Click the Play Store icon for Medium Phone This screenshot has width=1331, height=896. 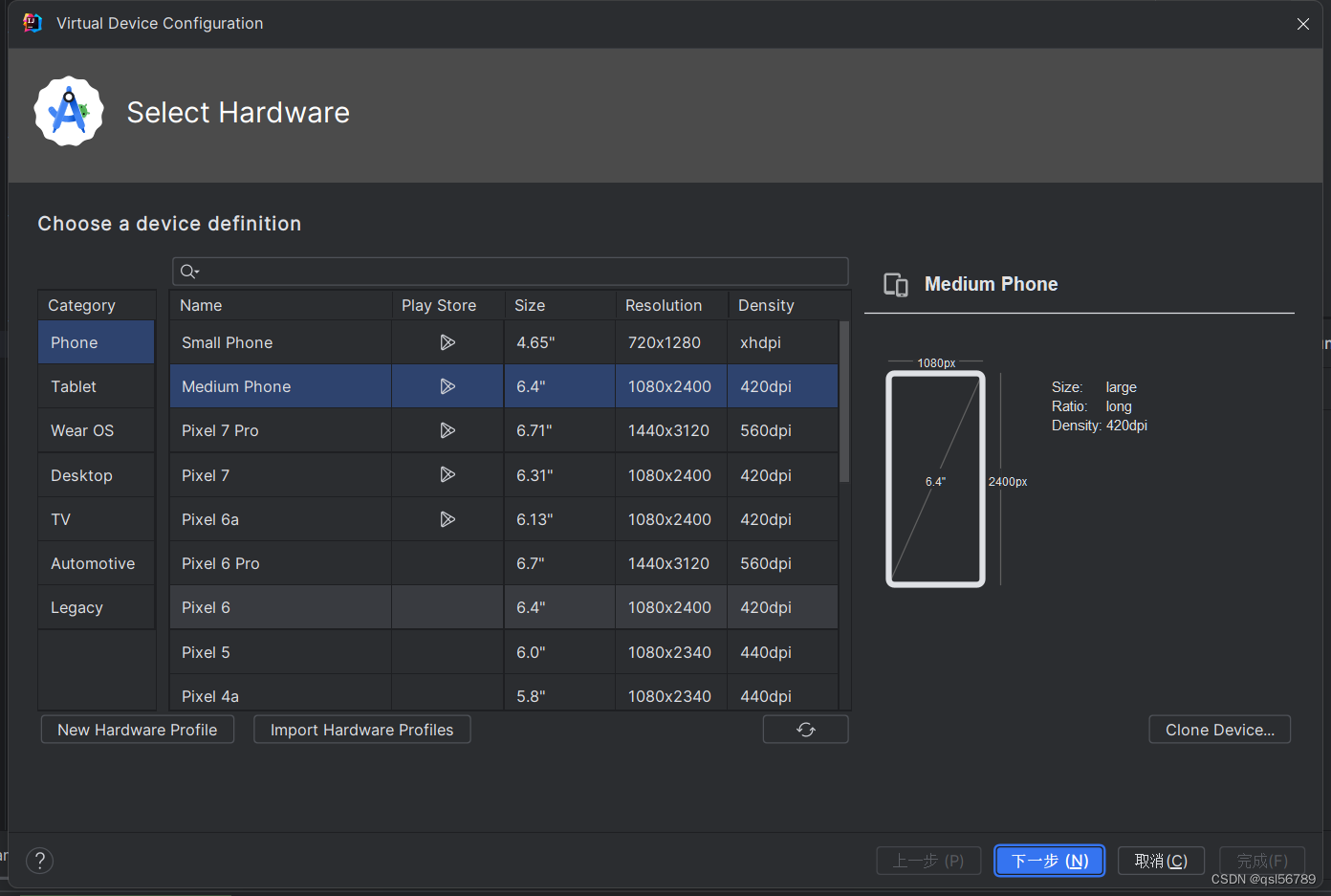[x=447, y=385]
